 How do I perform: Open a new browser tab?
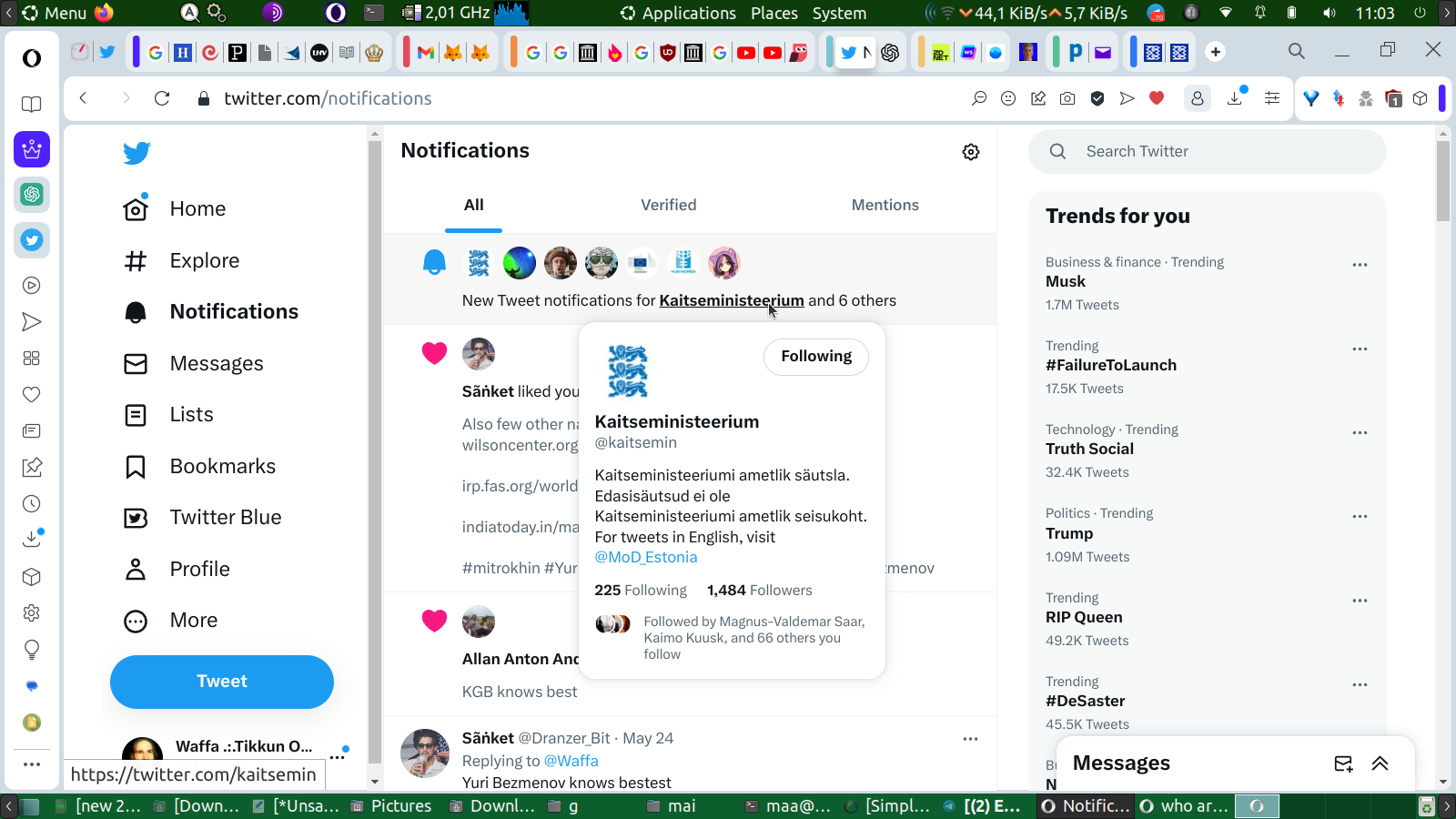(1216, 52)
